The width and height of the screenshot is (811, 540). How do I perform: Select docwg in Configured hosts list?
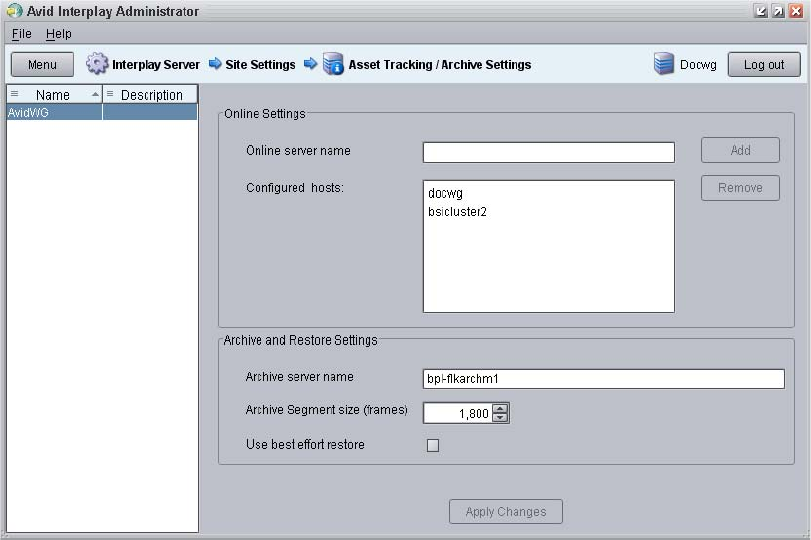(x=445, y=193)
